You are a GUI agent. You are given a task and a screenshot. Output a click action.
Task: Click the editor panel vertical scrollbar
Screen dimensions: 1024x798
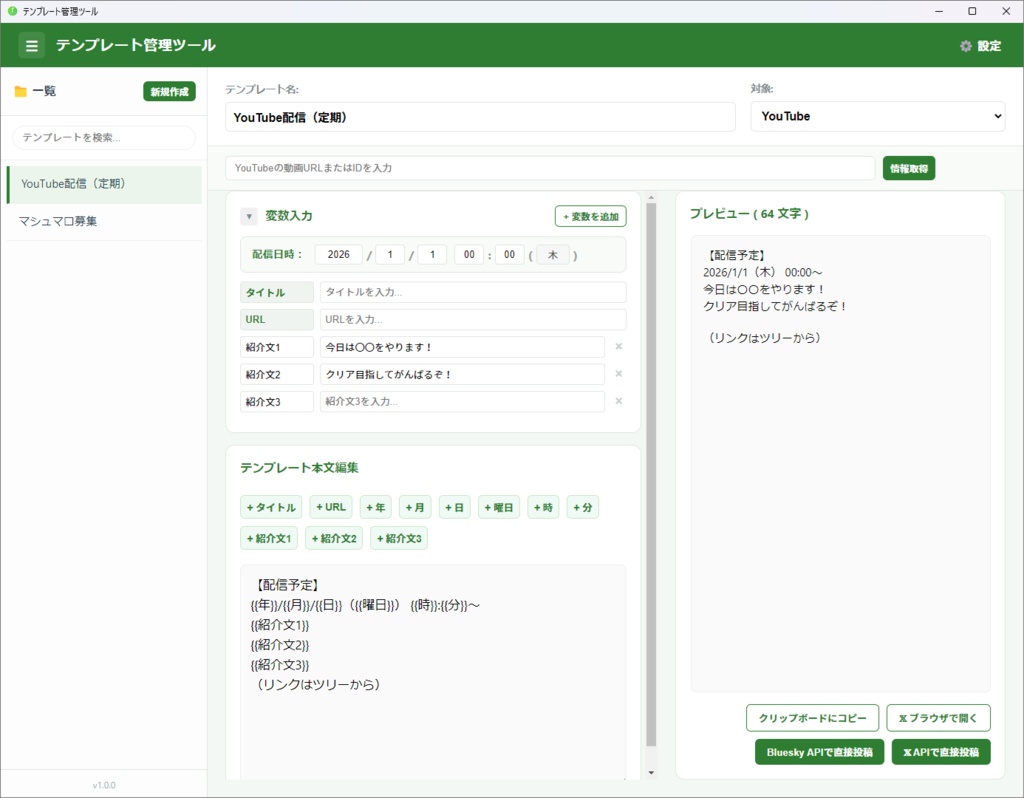[x=651, y=475]
